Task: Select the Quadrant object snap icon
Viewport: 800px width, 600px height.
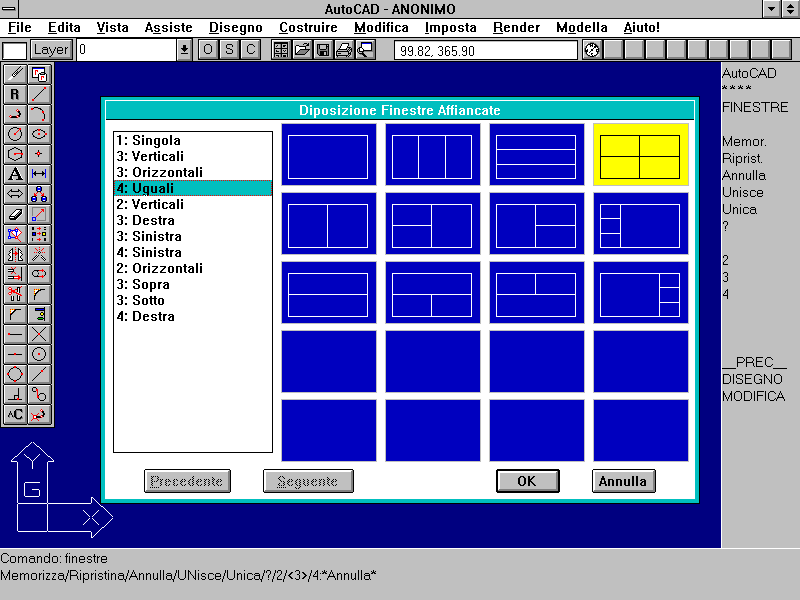Action: (15, 374)
